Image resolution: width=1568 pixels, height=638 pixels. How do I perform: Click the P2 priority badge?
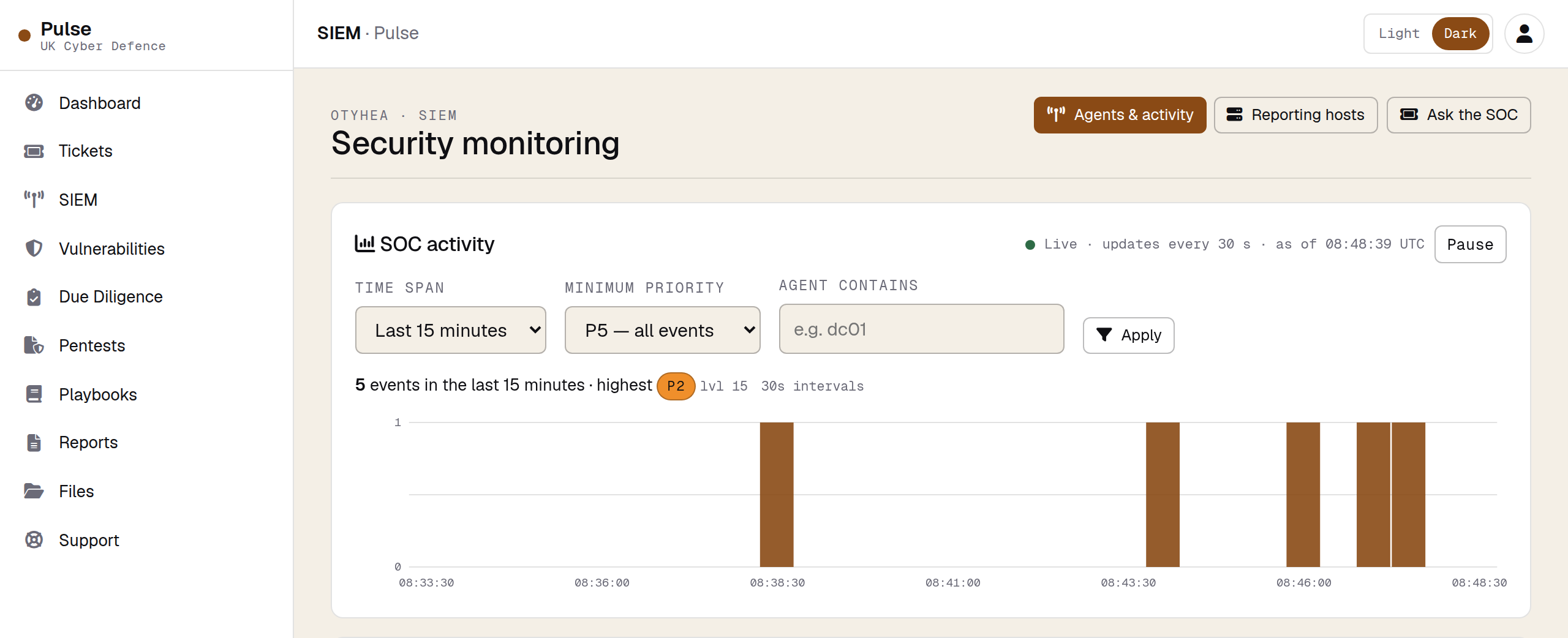[x=676, y=386]
